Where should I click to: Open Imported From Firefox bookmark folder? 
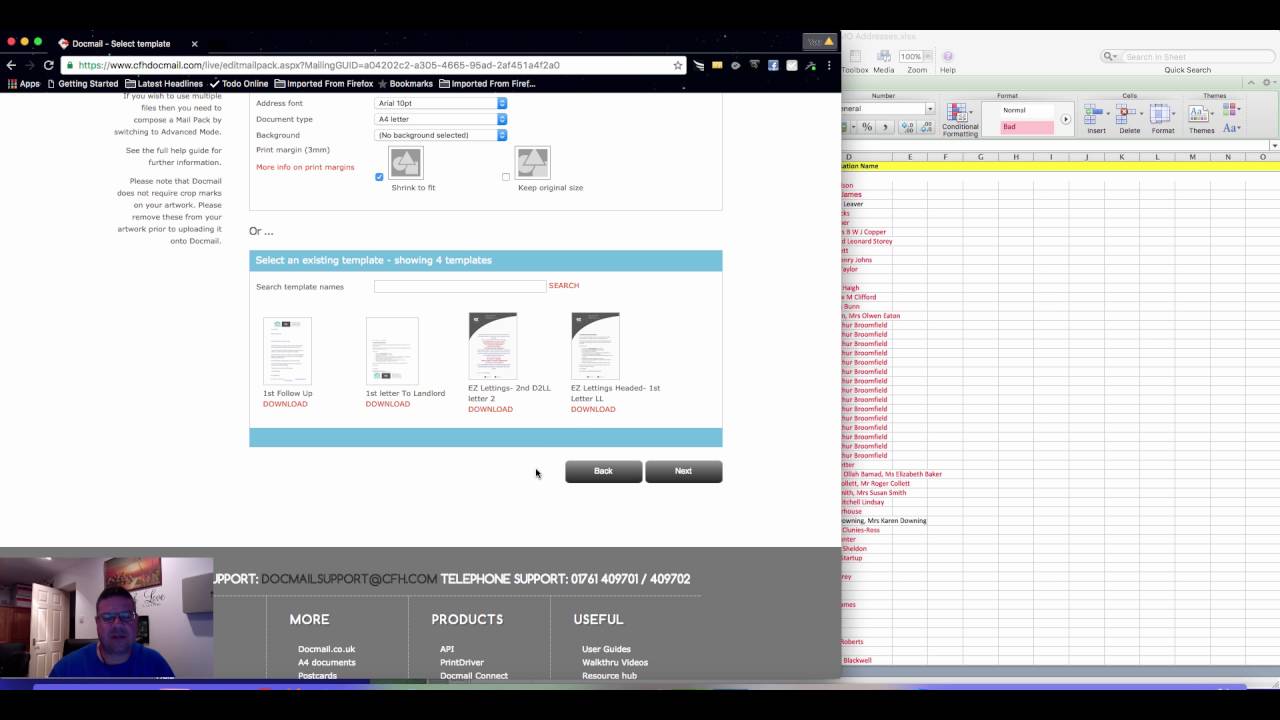click(323, 84)
